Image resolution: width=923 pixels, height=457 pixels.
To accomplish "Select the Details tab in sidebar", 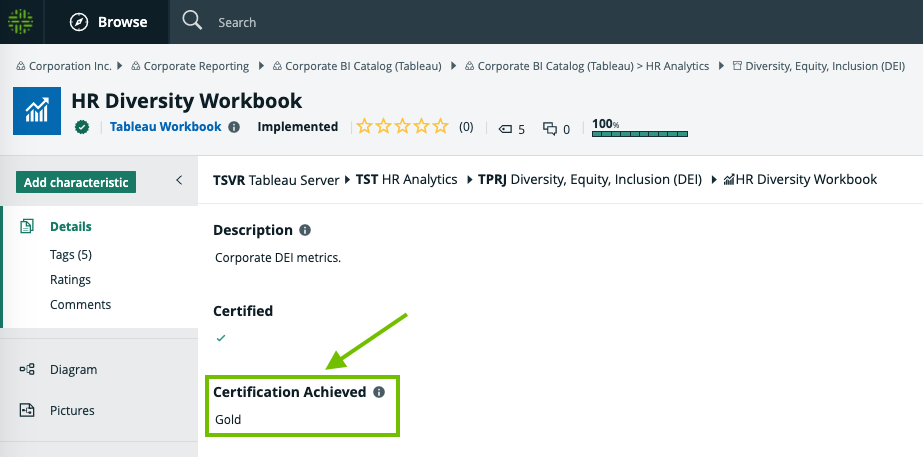I will point(71,227).
